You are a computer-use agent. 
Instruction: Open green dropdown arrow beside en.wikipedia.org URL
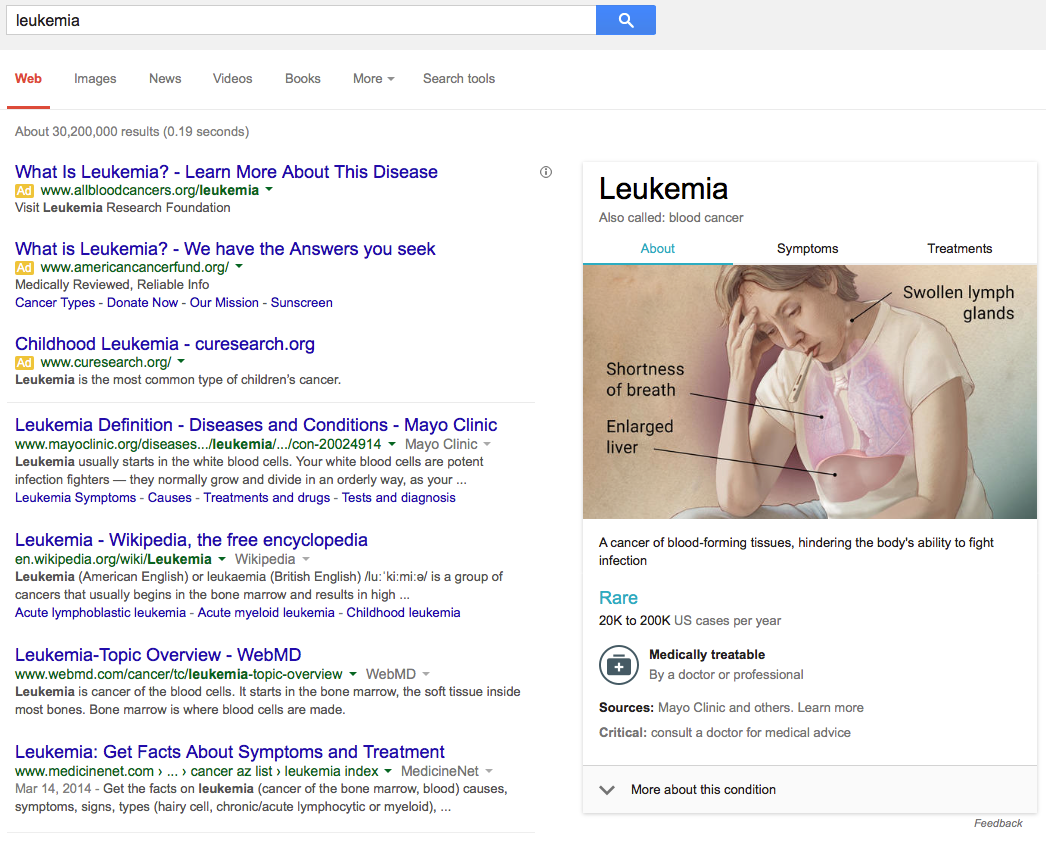pyautogui.click(x=221, y=559)
